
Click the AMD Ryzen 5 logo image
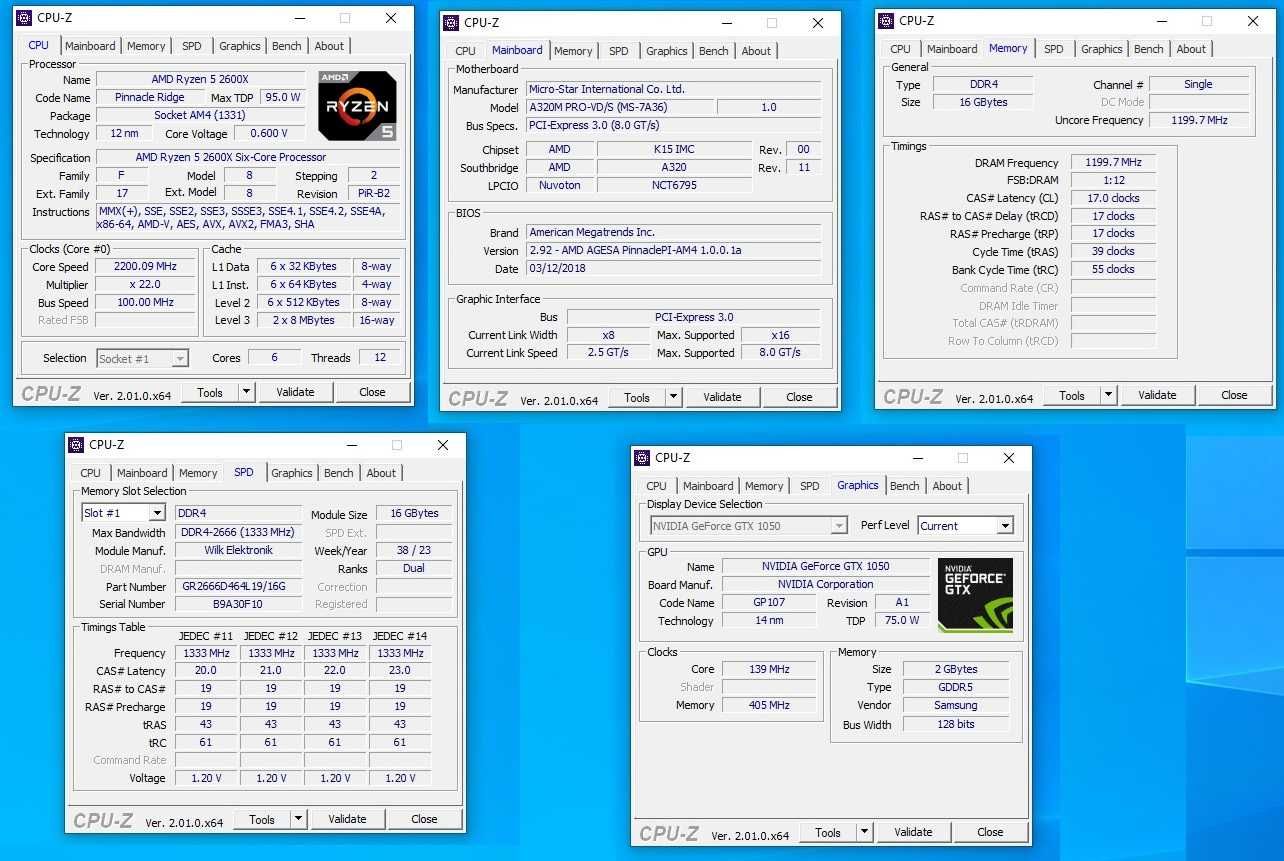click(x=357, y=104)
